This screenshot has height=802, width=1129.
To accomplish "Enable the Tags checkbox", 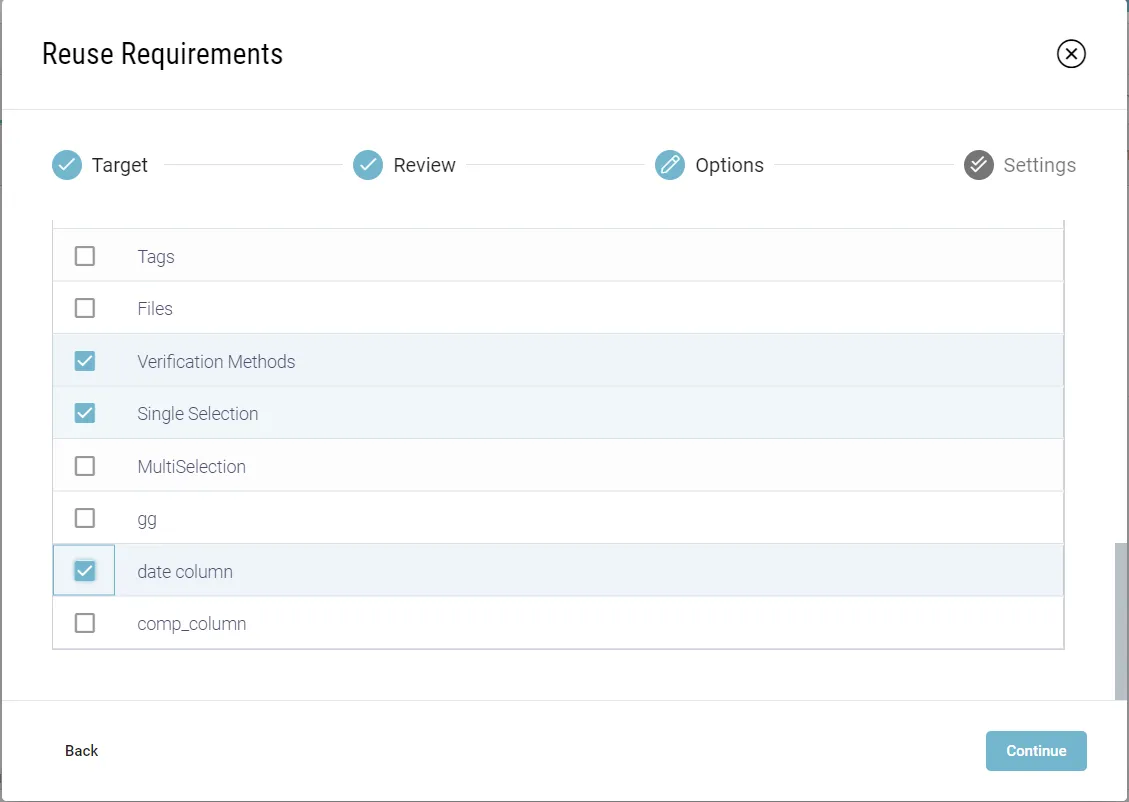I will pos(85,256).
